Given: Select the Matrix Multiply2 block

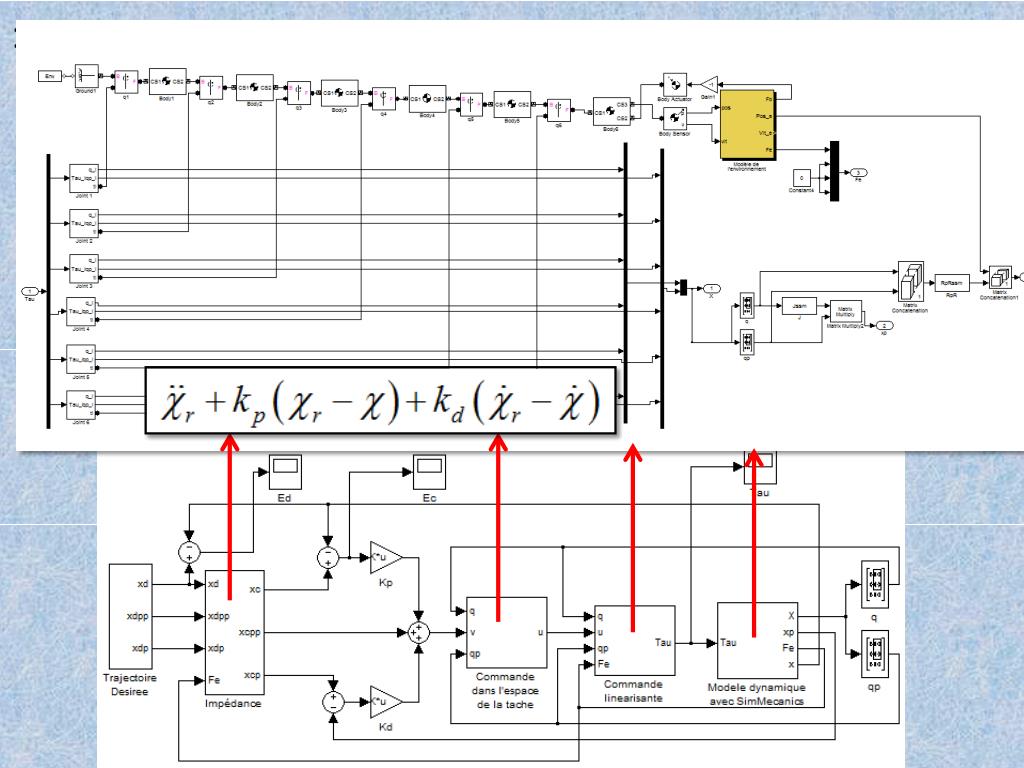Looking at the screenshot, I should pos(846,312).
